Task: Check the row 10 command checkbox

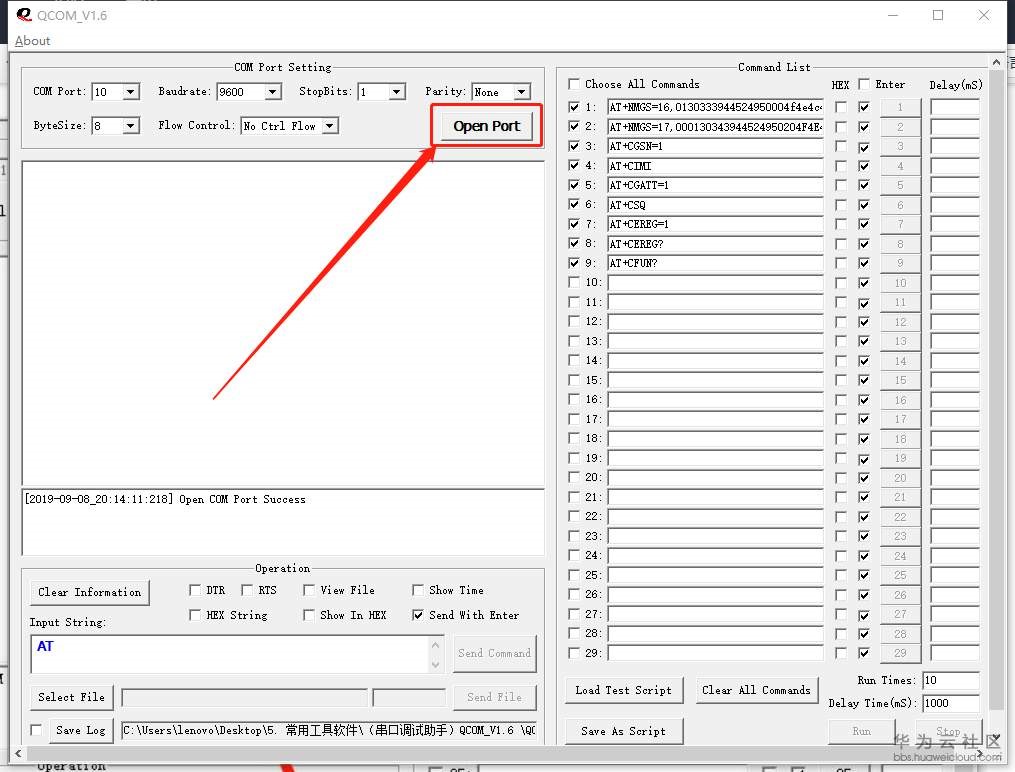Action: tap(574, 282)
